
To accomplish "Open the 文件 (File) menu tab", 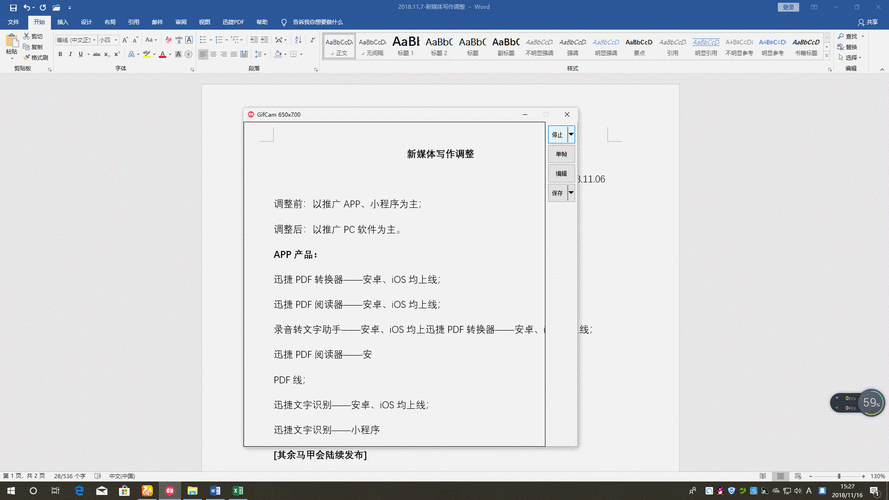I will click(x=13, y=22).
